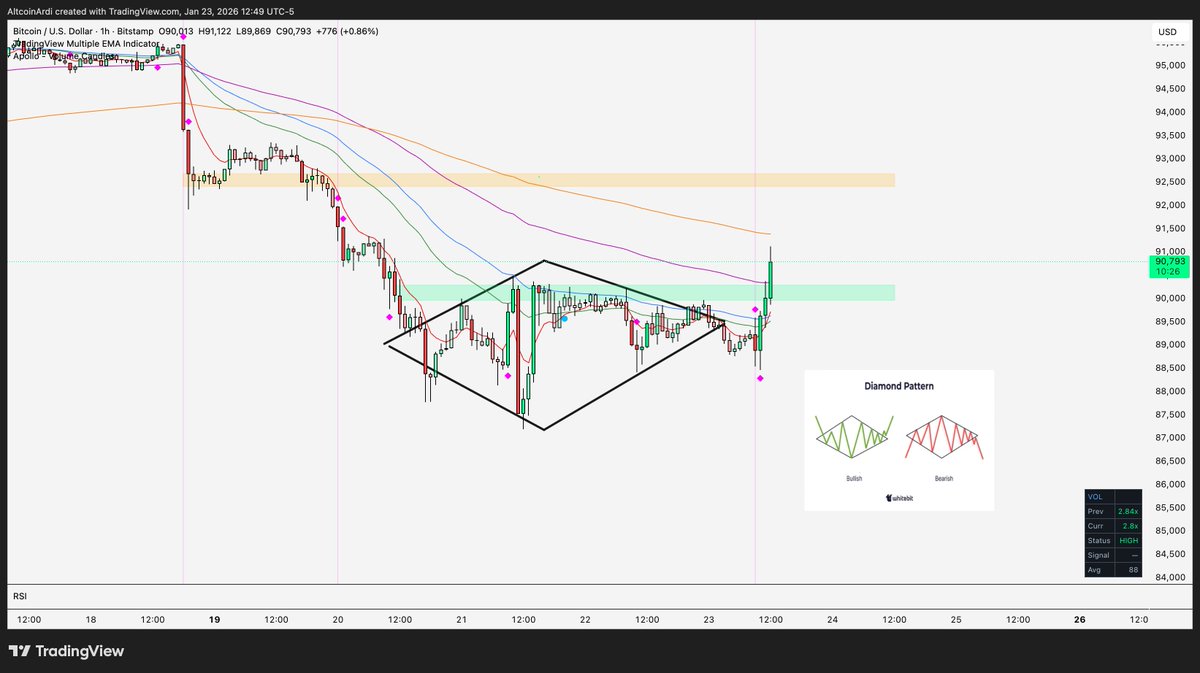This screenshot has width=1200, height=673.
Task: Click the 86,500 price axis label
Action: click(1172, 461)
